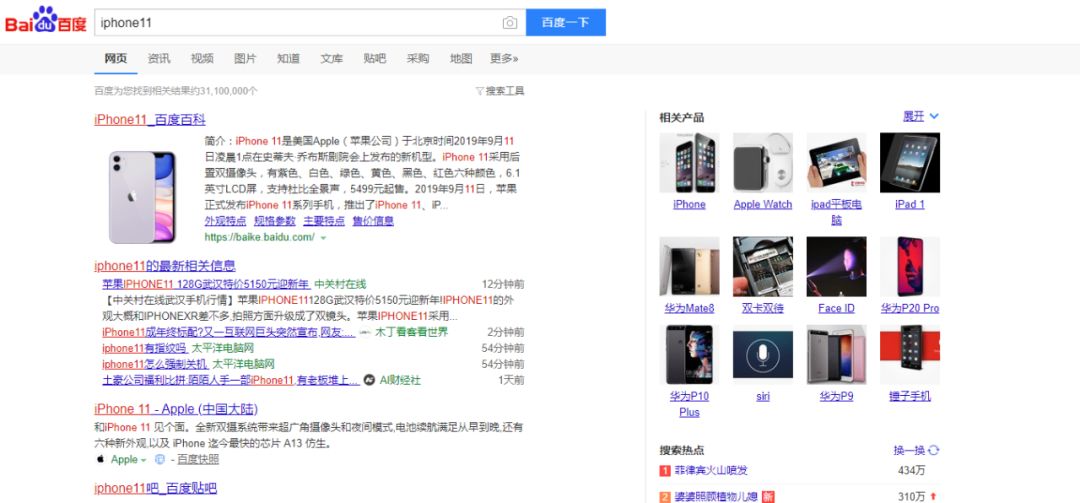Open iPhone11_百度百科 result

pos(150,120)
